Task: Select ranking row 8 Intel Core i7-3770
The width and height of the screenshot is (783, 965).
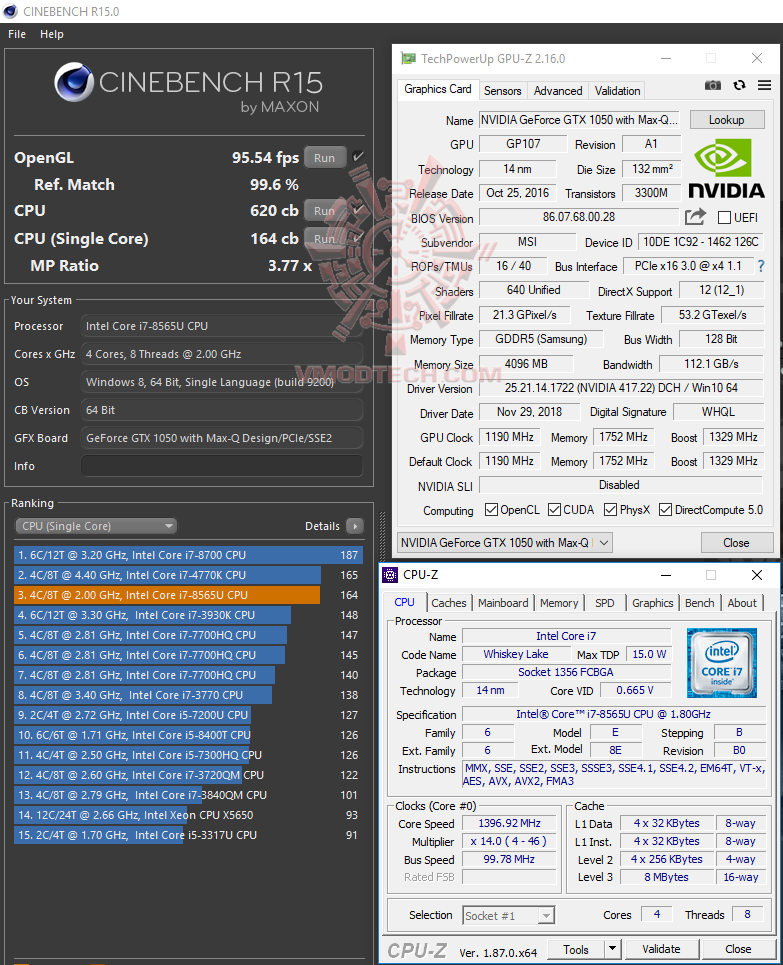Action: (x=188, y=695)
